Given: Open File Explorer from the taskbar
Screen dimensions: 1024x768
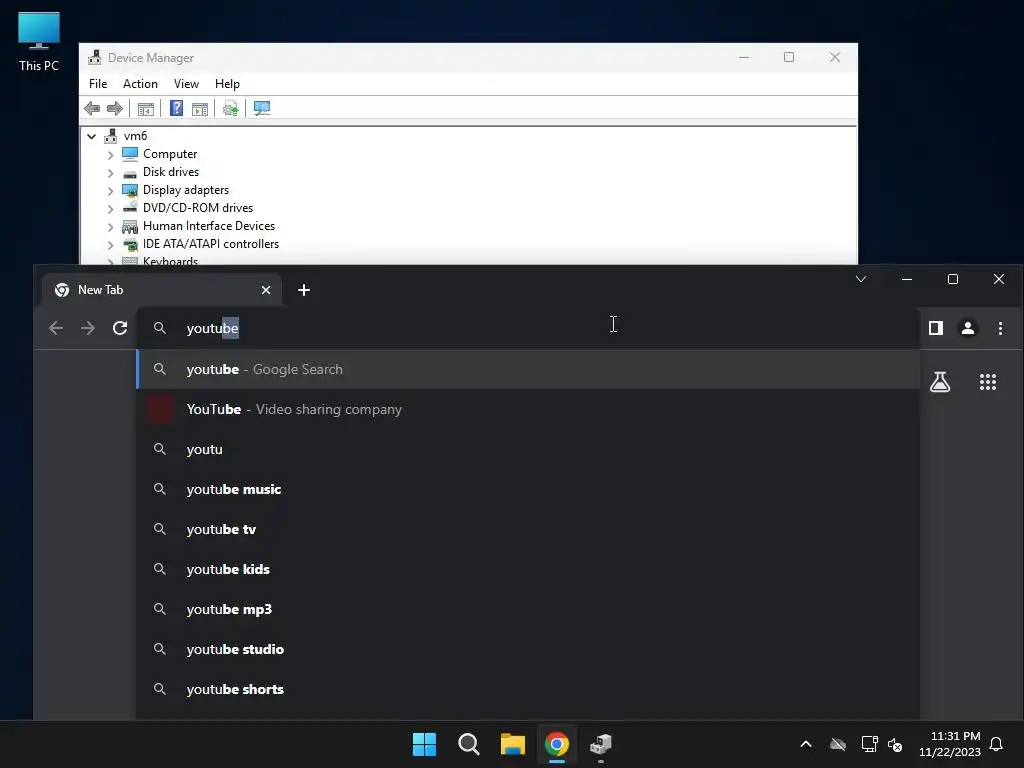Looking at the screenshot, I should click(513, 744).
